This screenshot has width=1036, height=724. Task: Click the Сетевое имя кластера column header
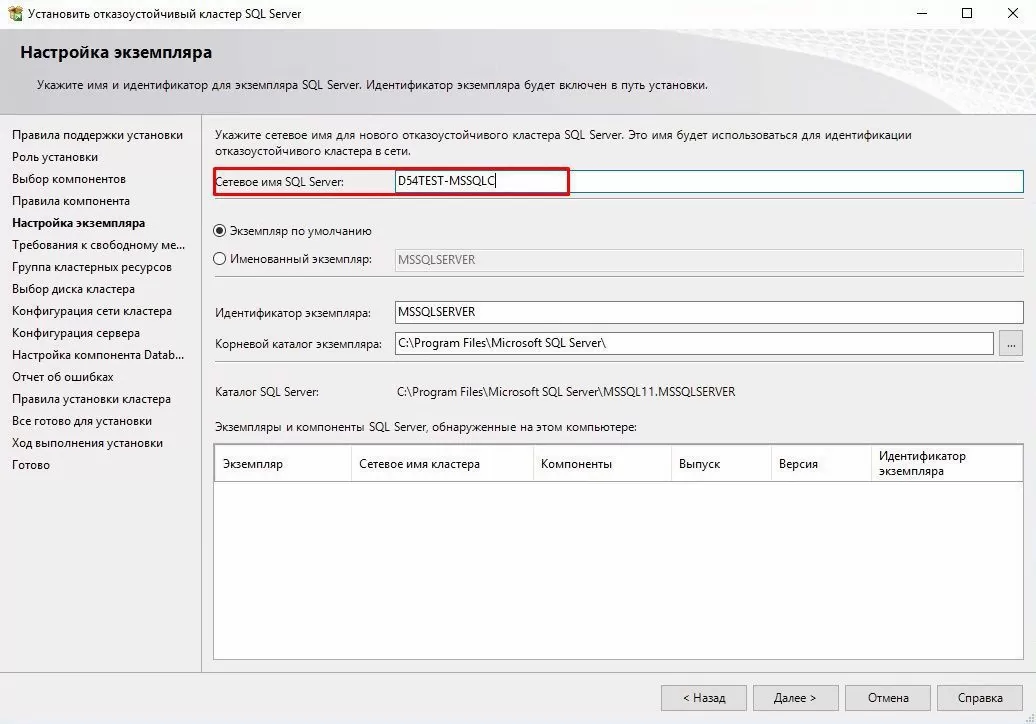click(442, 464)
